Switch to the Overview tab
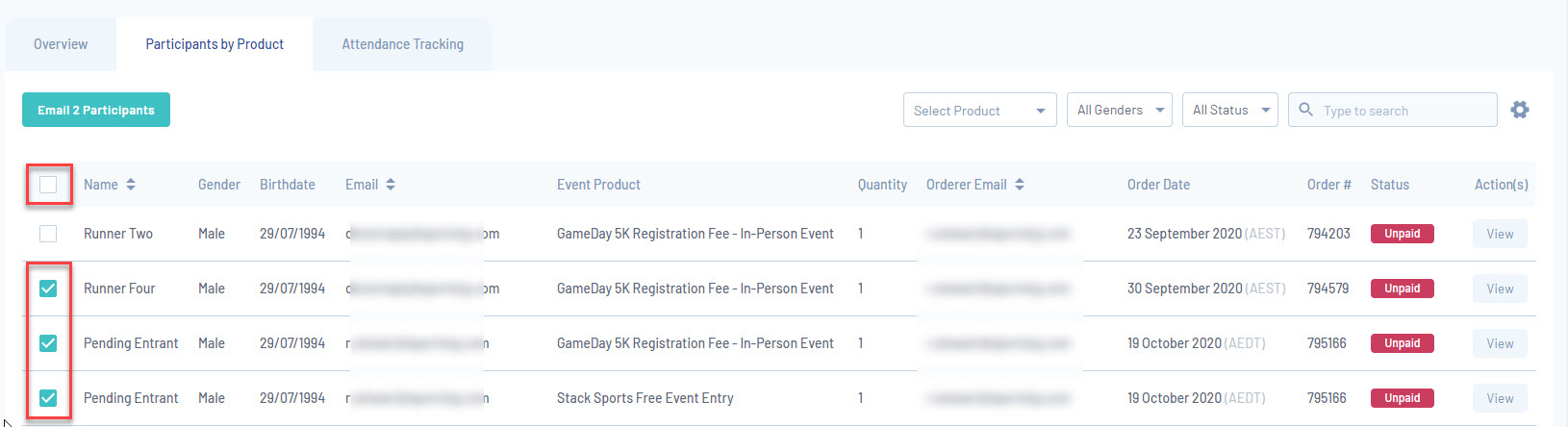The height and width of the screenshot is (427, 1568). pos(61,44)
